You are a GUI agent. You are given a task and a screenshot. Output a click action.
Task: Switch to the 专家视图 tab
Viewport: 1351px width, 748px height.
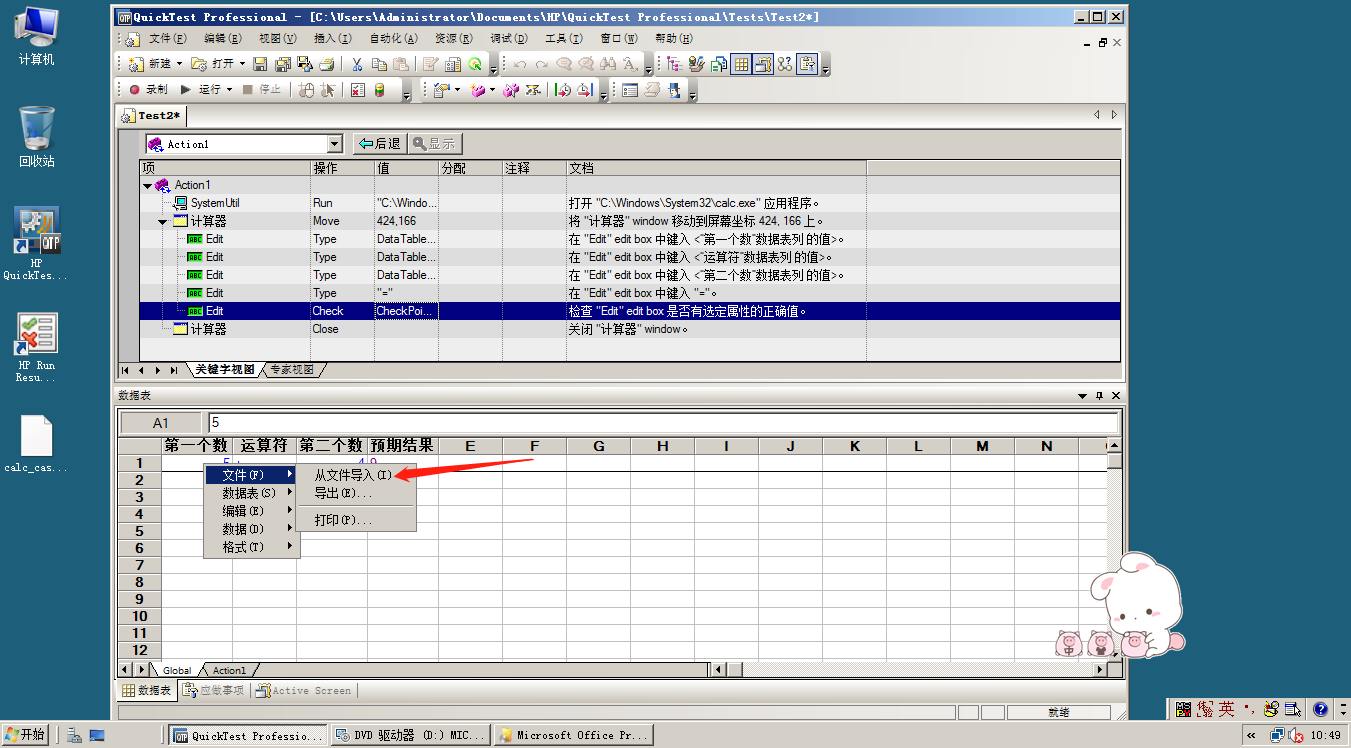point(295,370)
